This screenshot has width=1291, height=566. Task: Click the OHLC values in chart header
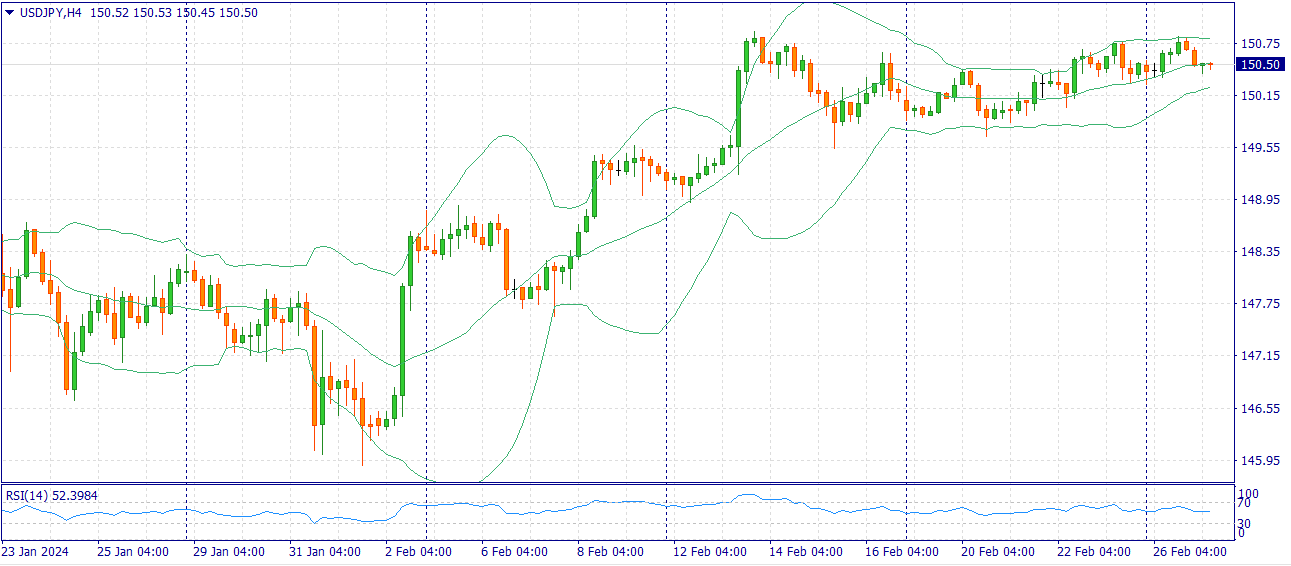coord(174,12)
